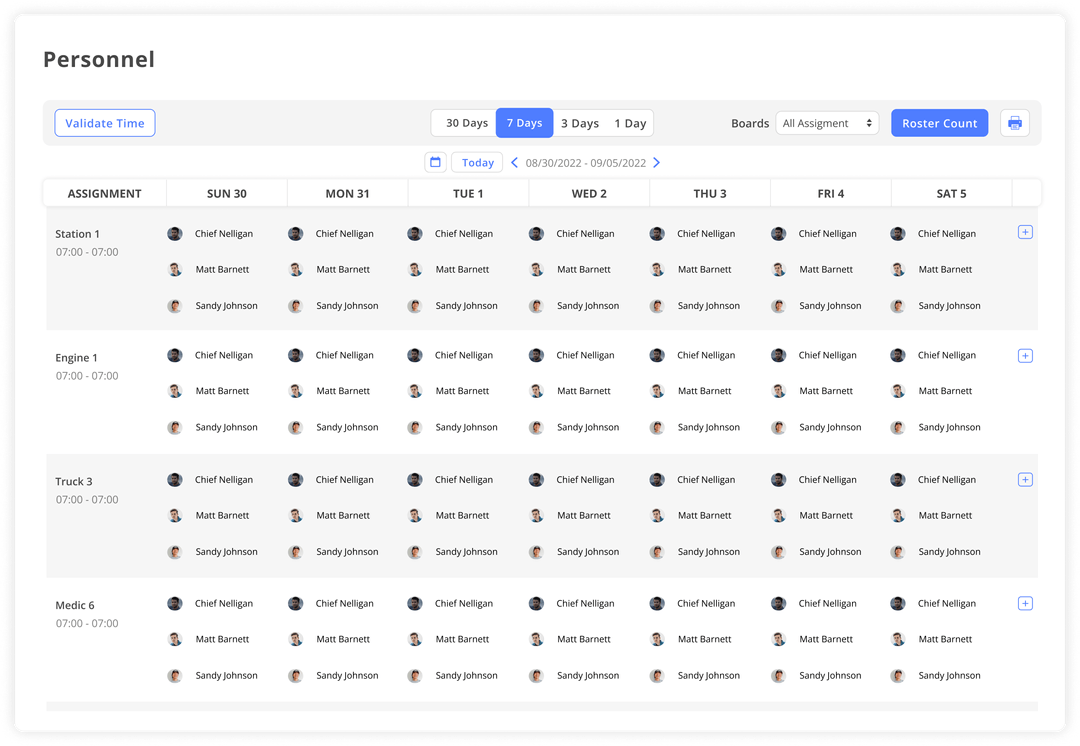Add personnel to Engine 1 with plus icon
This screenshot has height=746, width=1080.
tap(1025, 355)
